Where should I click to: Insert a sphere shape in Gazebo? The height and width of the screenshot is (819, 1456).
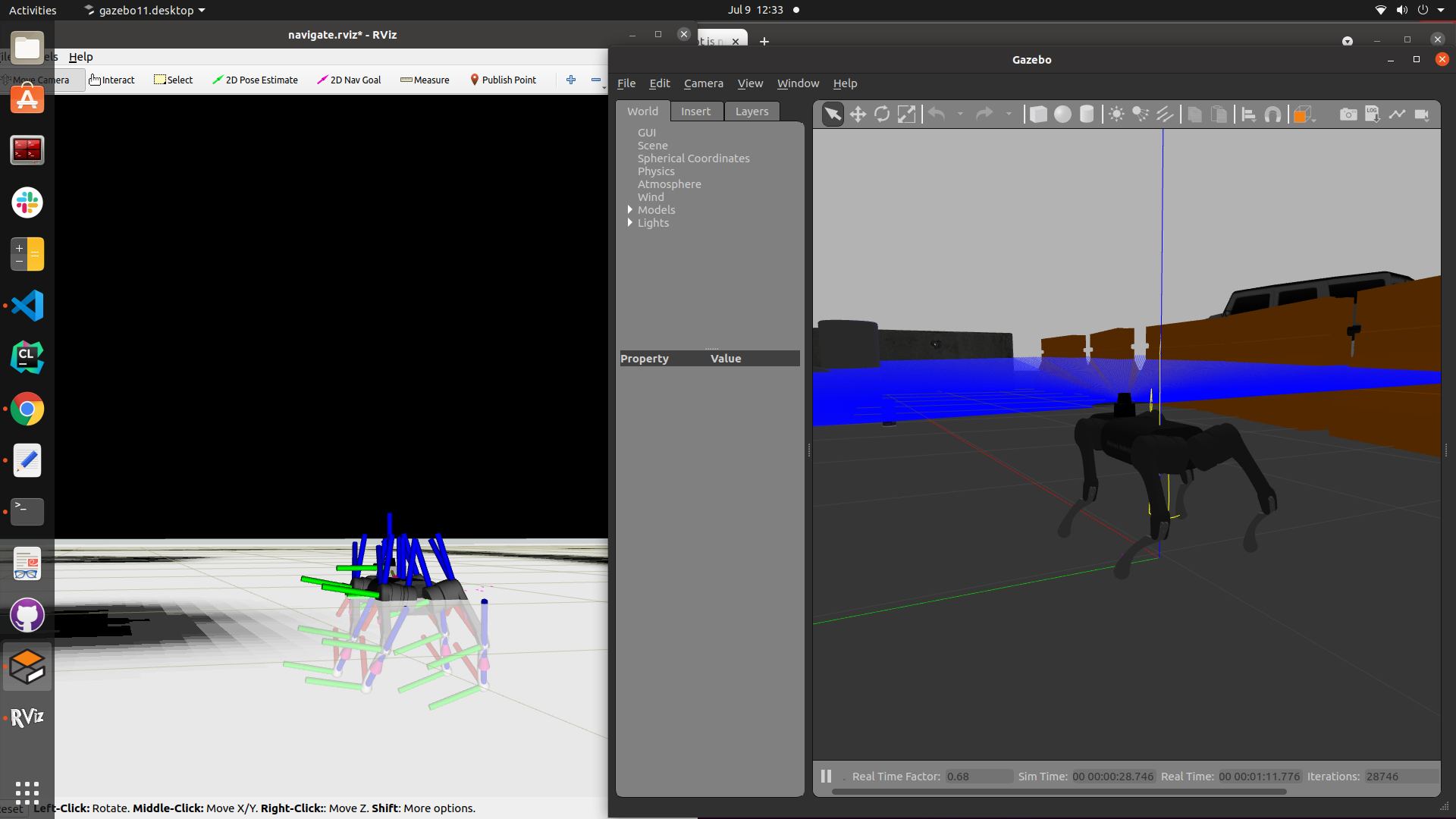pos(1062,115)
